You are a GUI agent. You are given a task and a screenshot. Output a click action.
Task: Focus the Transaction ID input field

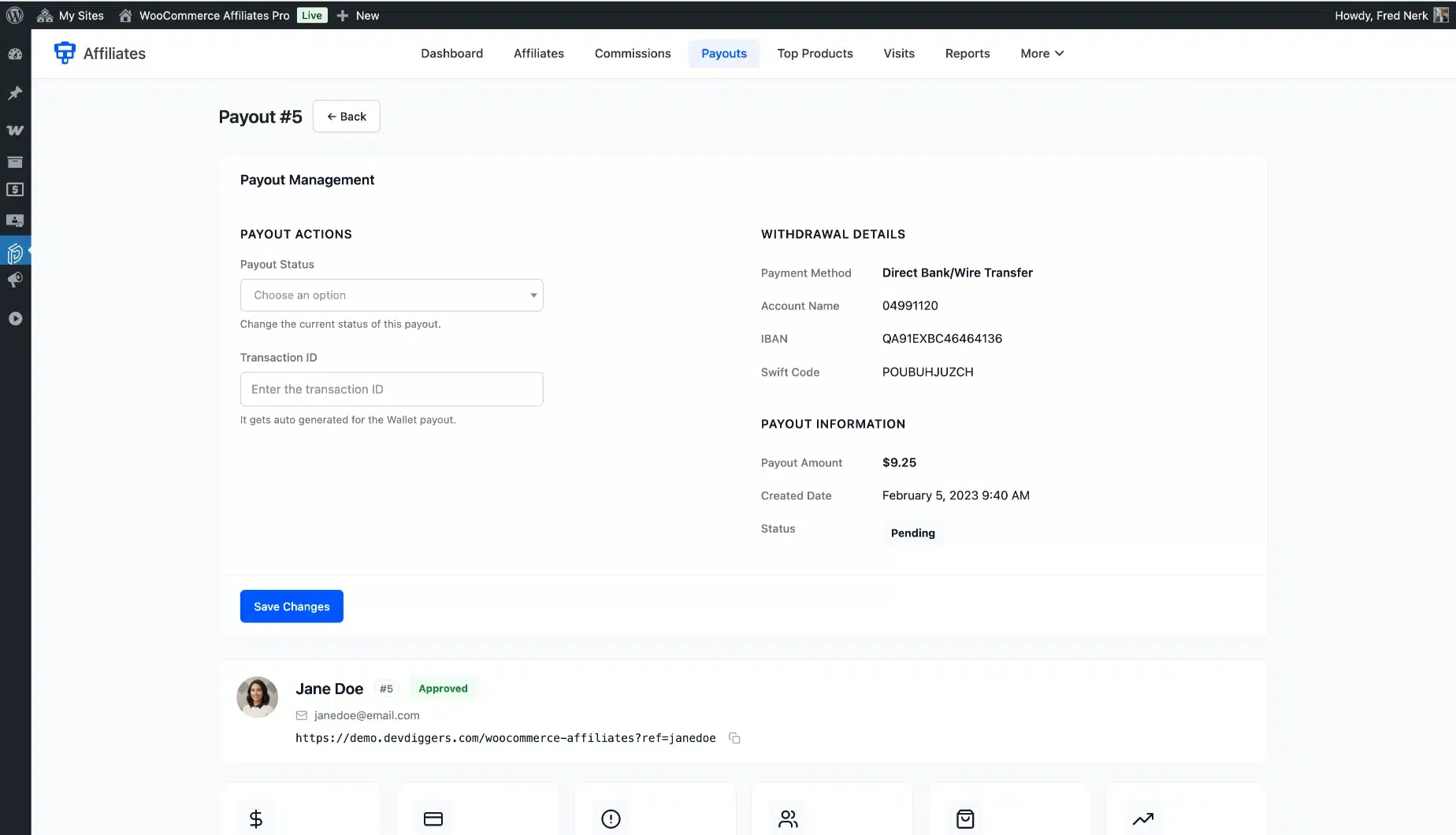coord(392,389)
